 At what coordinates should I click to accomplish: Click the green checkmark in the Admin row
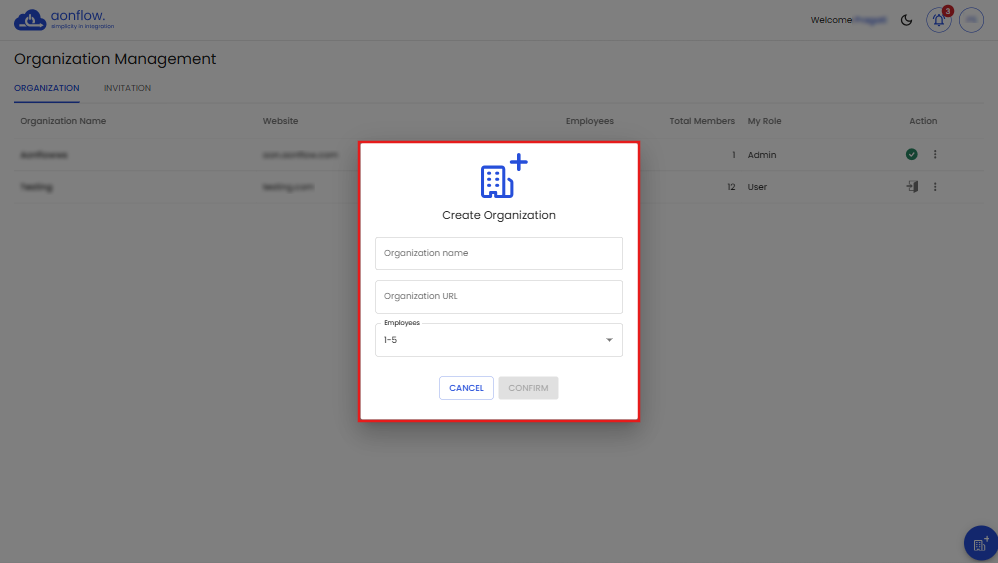(x=912, y=155)
